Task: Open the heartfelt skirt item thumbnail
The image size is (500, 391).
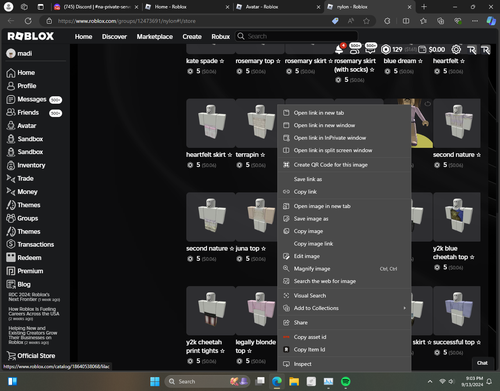Action: tap(211, 123)
